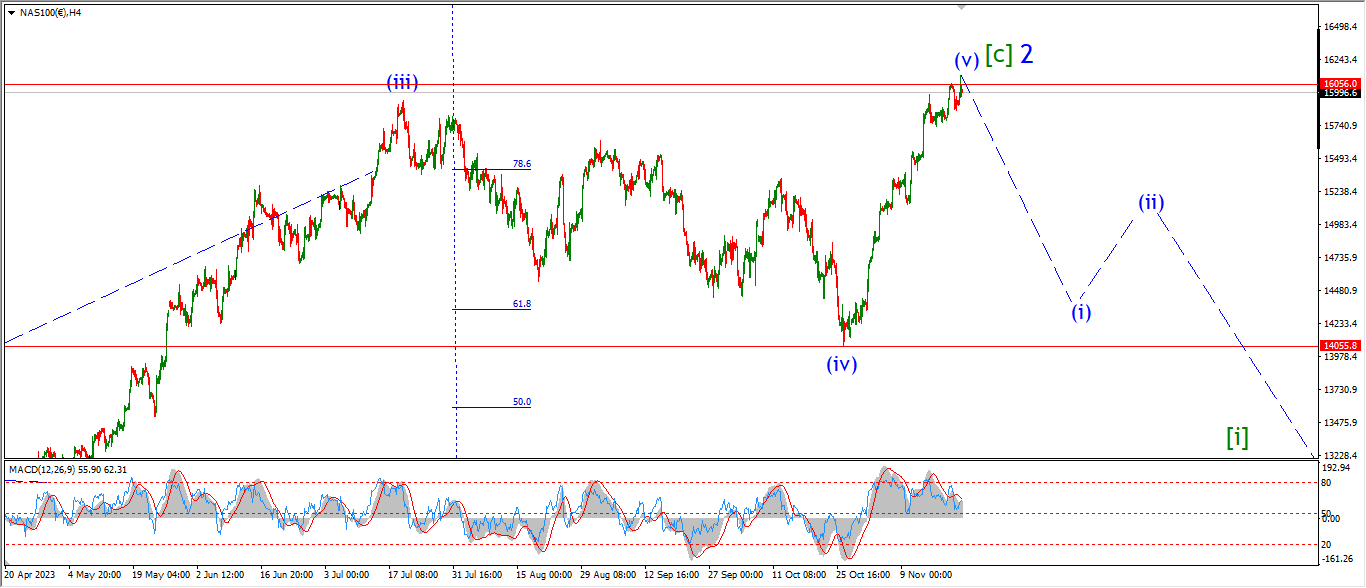Click the 31 Jul 16:00 time axis label
The height and width of the screenshot is (588, 1366).
pyautogui.click(x=478, y=575)
